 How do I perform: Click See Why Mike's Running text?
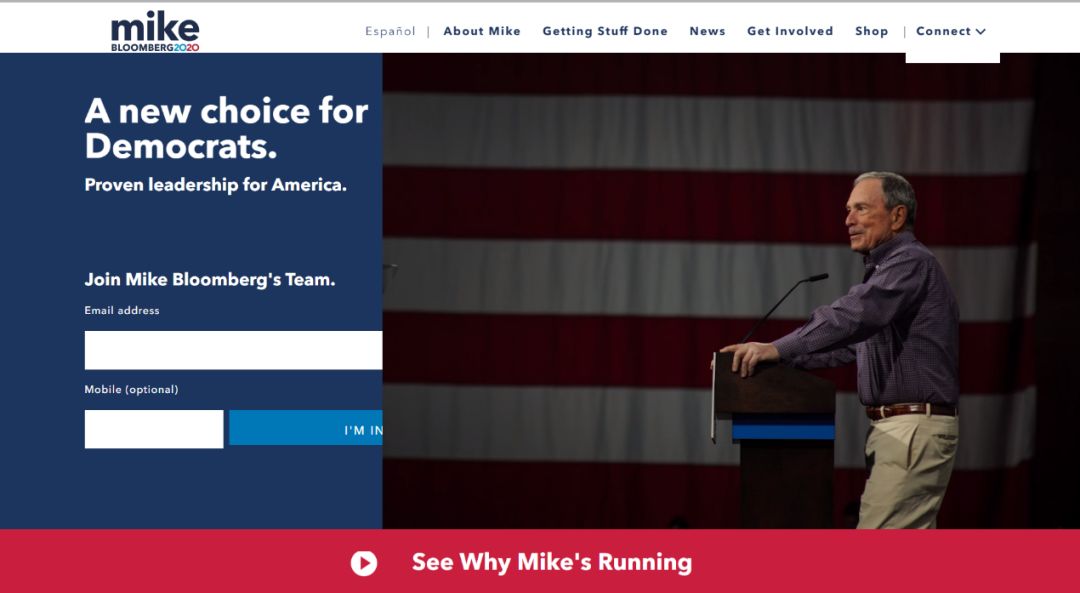pos(551,562)
